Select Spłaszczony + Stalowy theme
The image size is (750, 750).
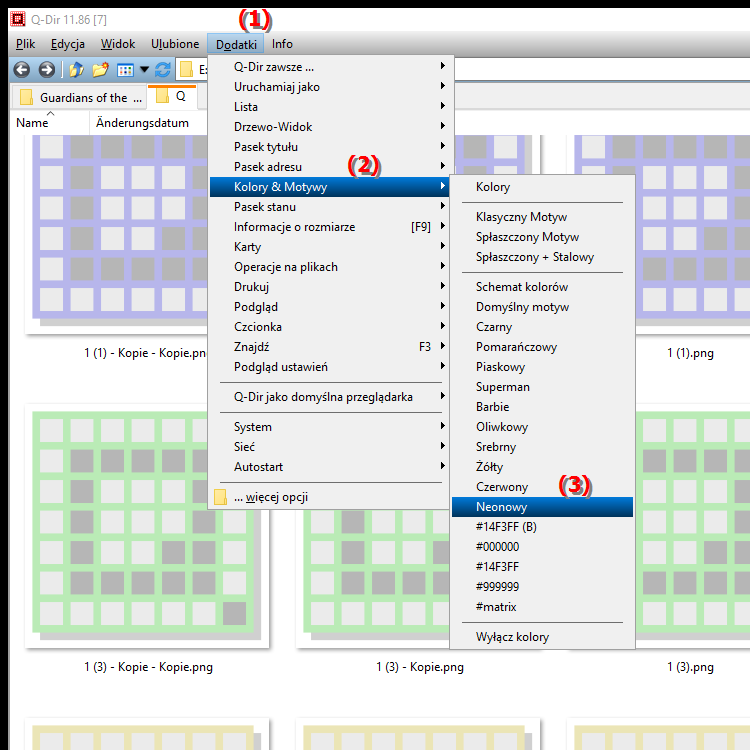[542, 257]
